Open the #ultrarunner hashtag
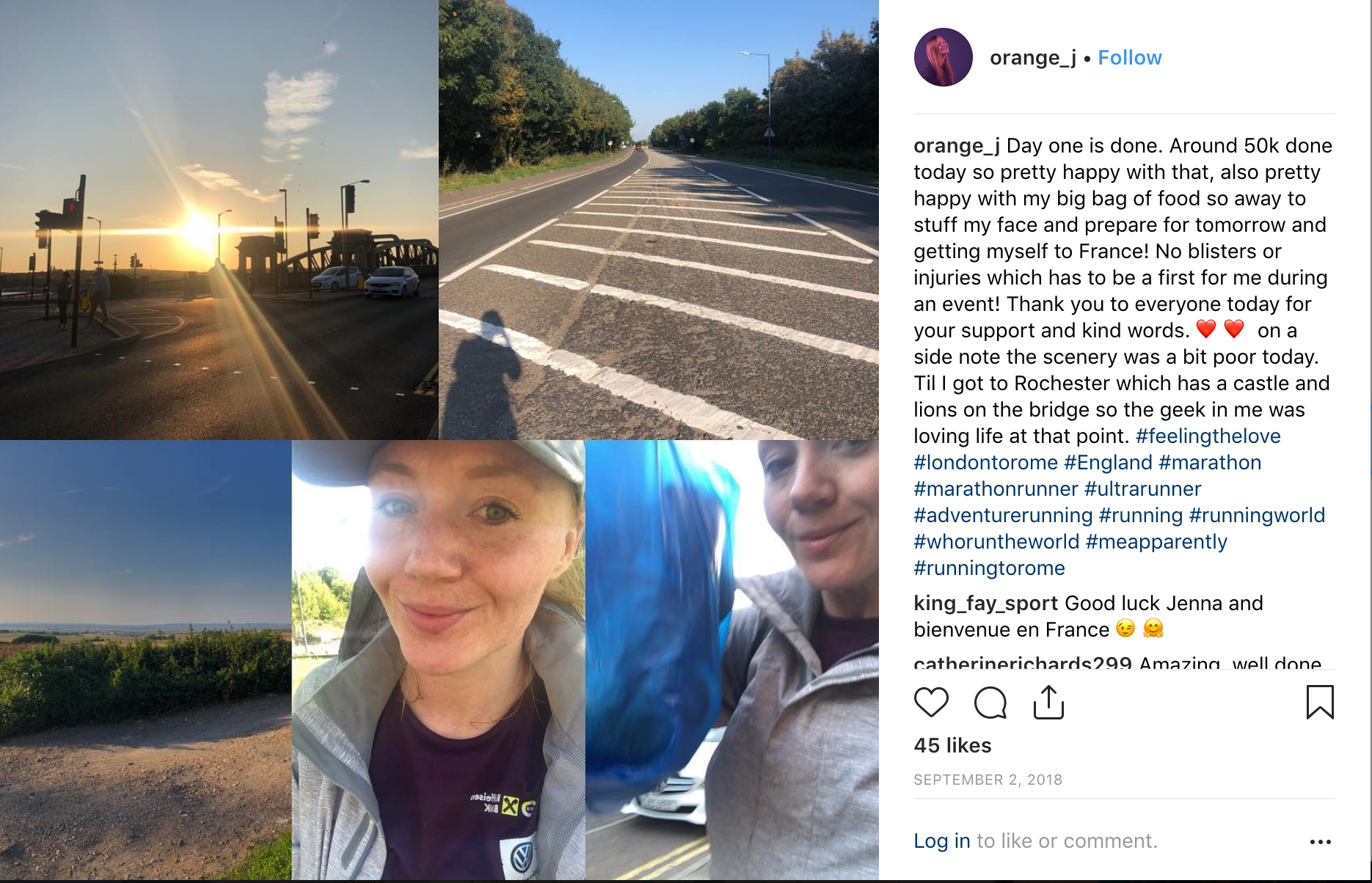 click(x=1142, y=488)
